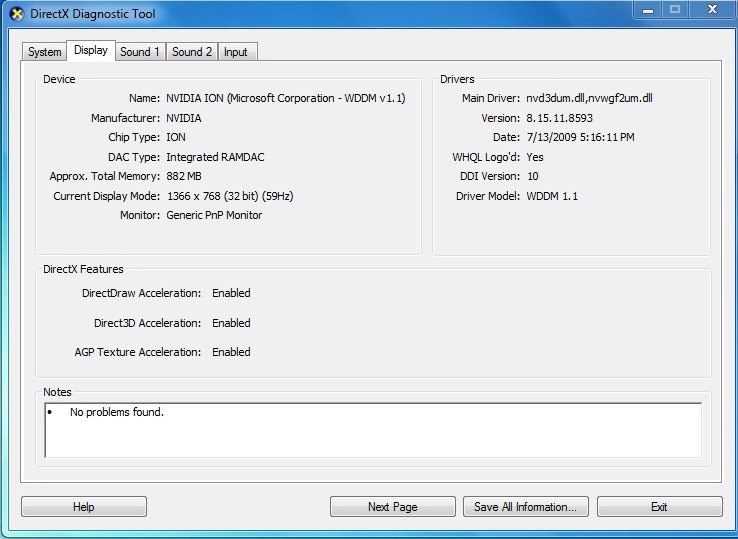Screen dimensions: 738x539
Task: Click the 'DirectX Features' group heading
Action: point(83,269)
